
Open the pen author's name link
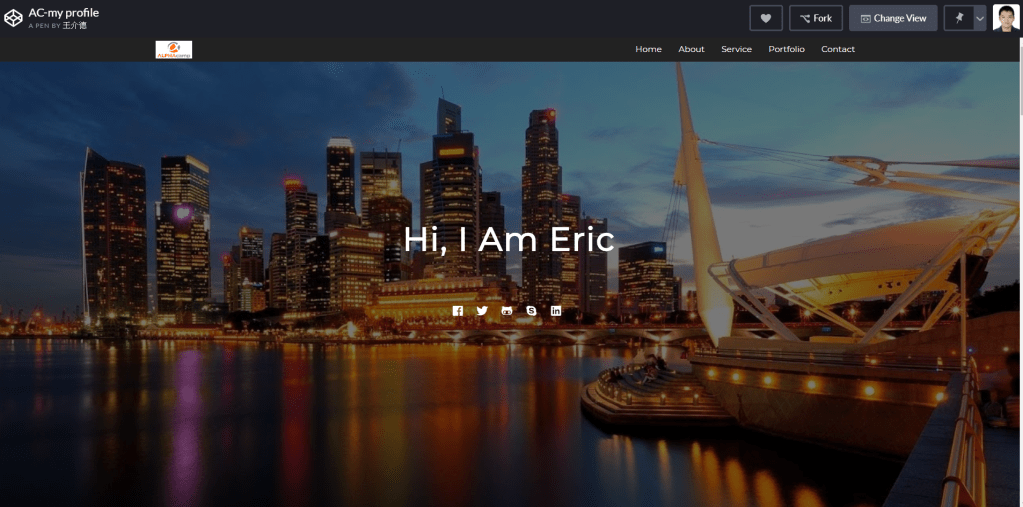tap(74, 25)
